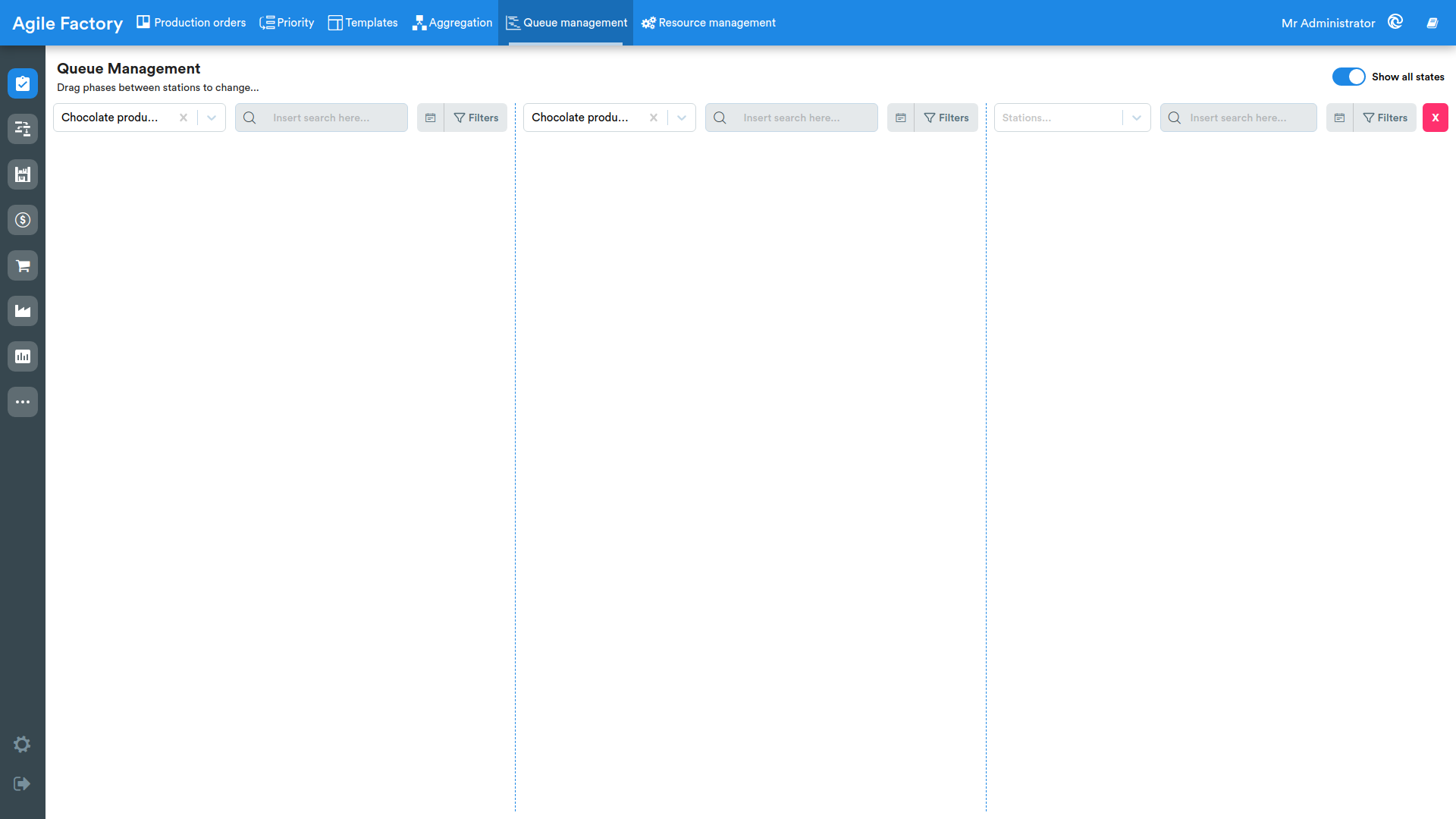
Task: Open the Stations... dropdown
Action: pos(1072,118)
